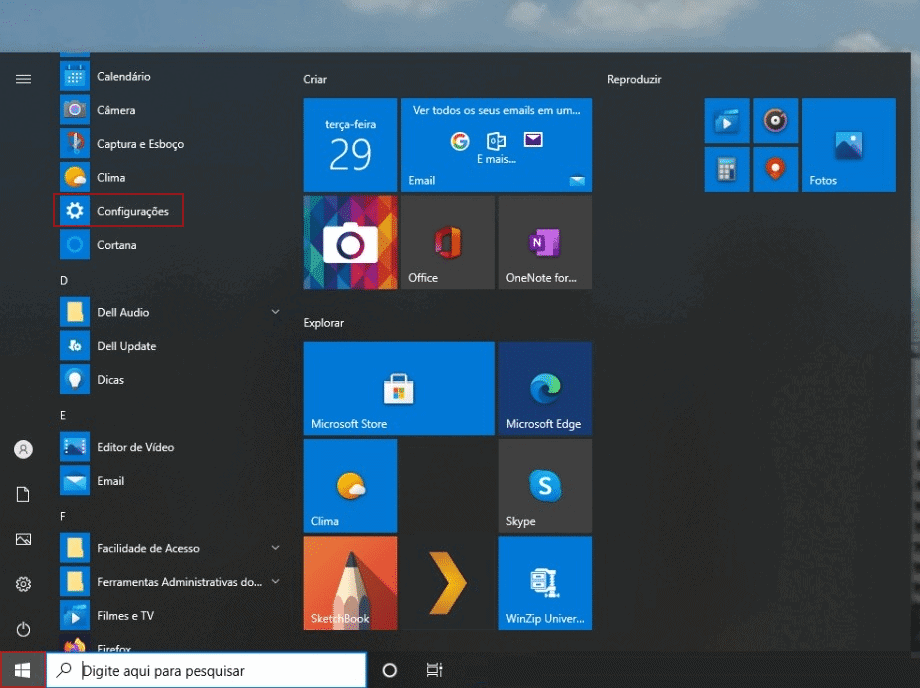Viewport: 920px width, 688px height.
Task: Open Configurações in the app list
Action: (170, 211)
